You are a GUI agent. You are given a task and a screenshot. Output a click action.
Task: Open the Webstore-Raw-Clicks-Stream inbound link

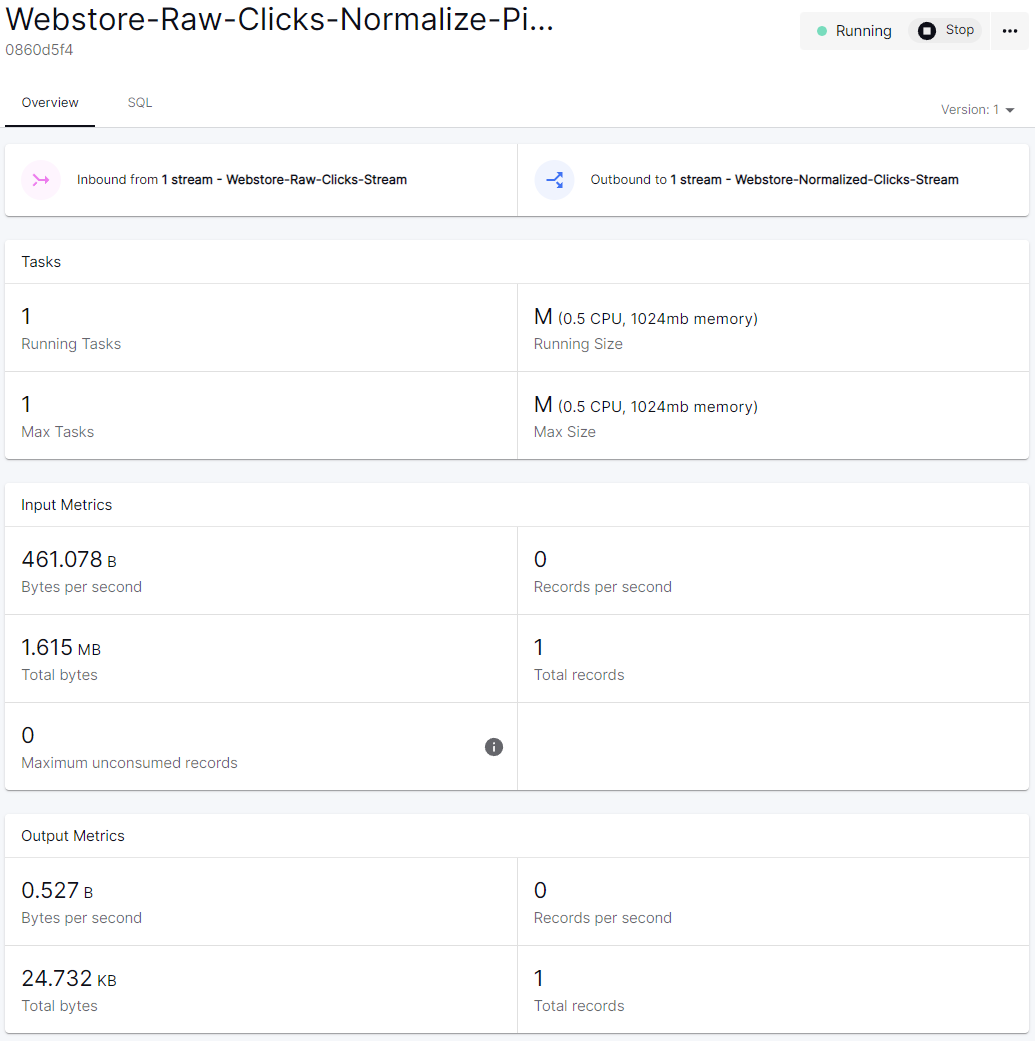(x=316, y=180)
